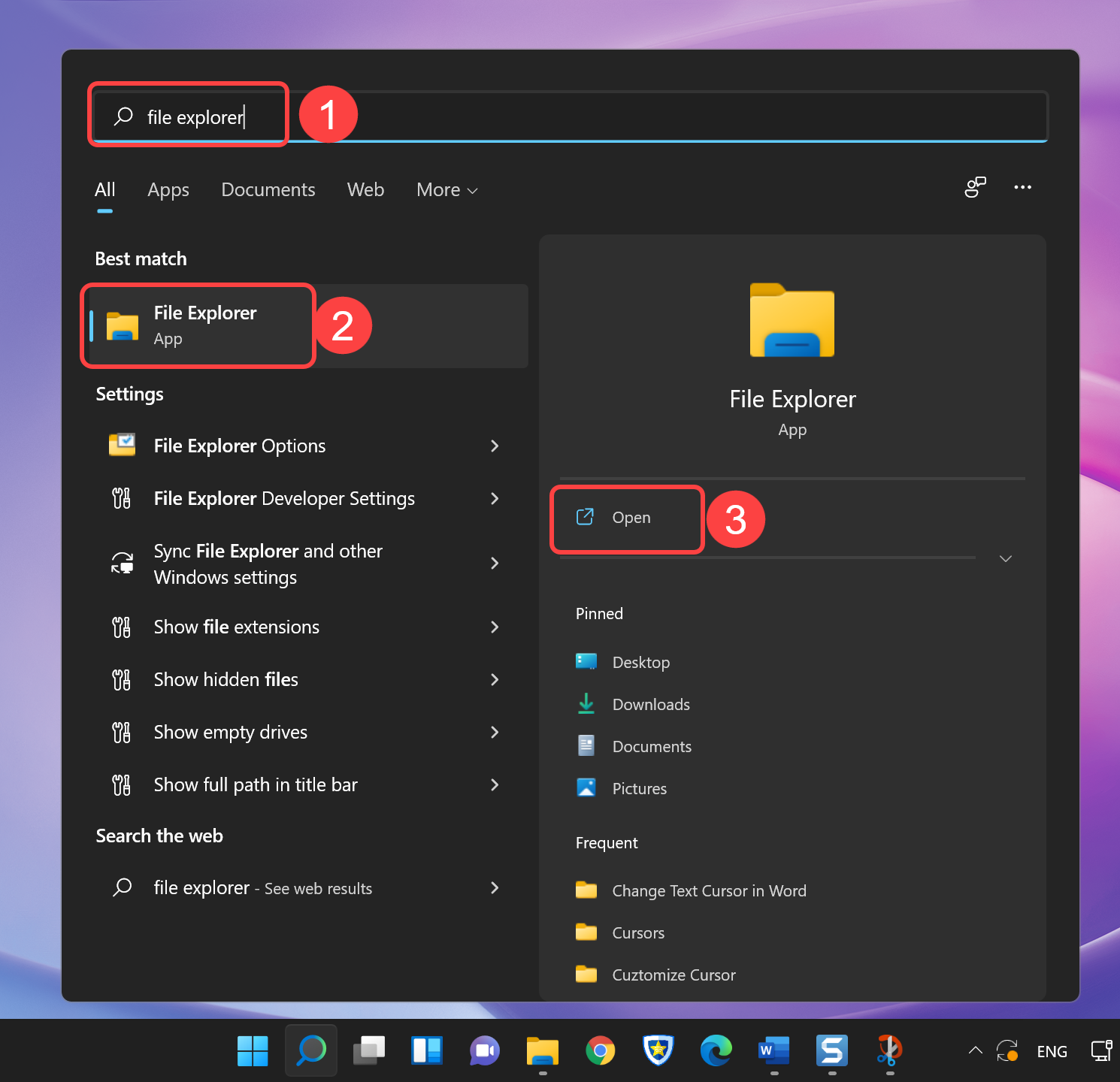
Task: Expand File Explorer Developer Settings arrow
Action: pos(495,498)
